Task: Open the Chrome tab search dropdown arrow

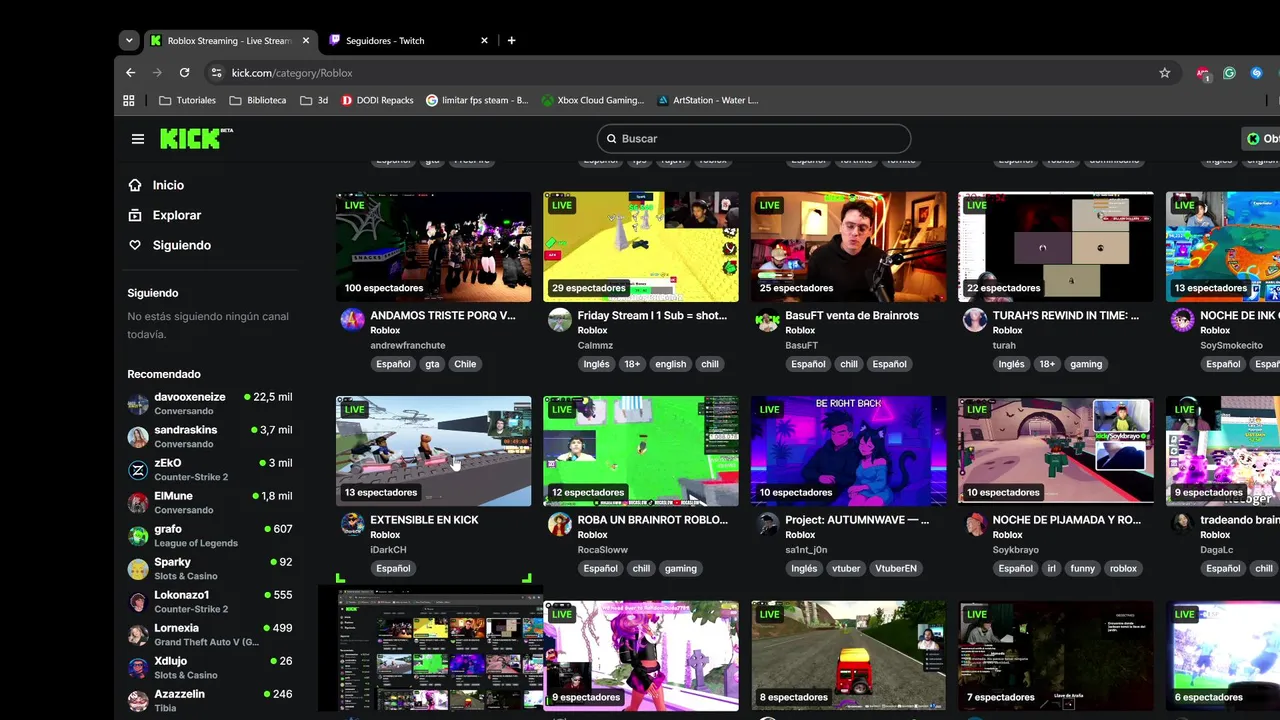Action: (x=129, y=41)
